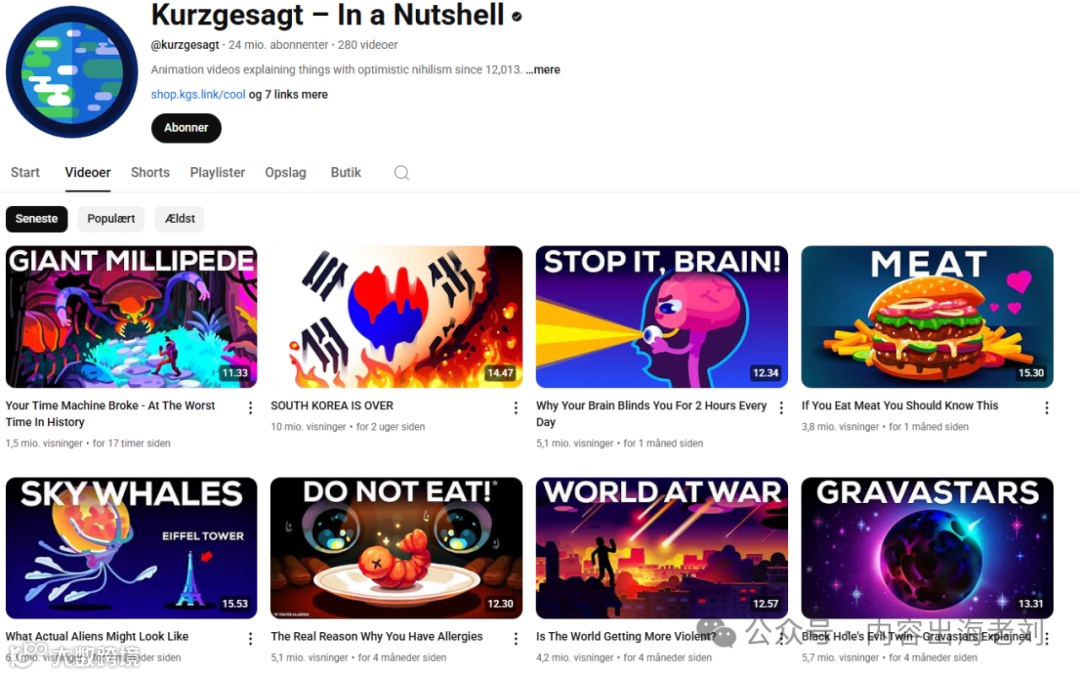Open the Playlister tab
1080x676 pixels.
click(218, 172)
